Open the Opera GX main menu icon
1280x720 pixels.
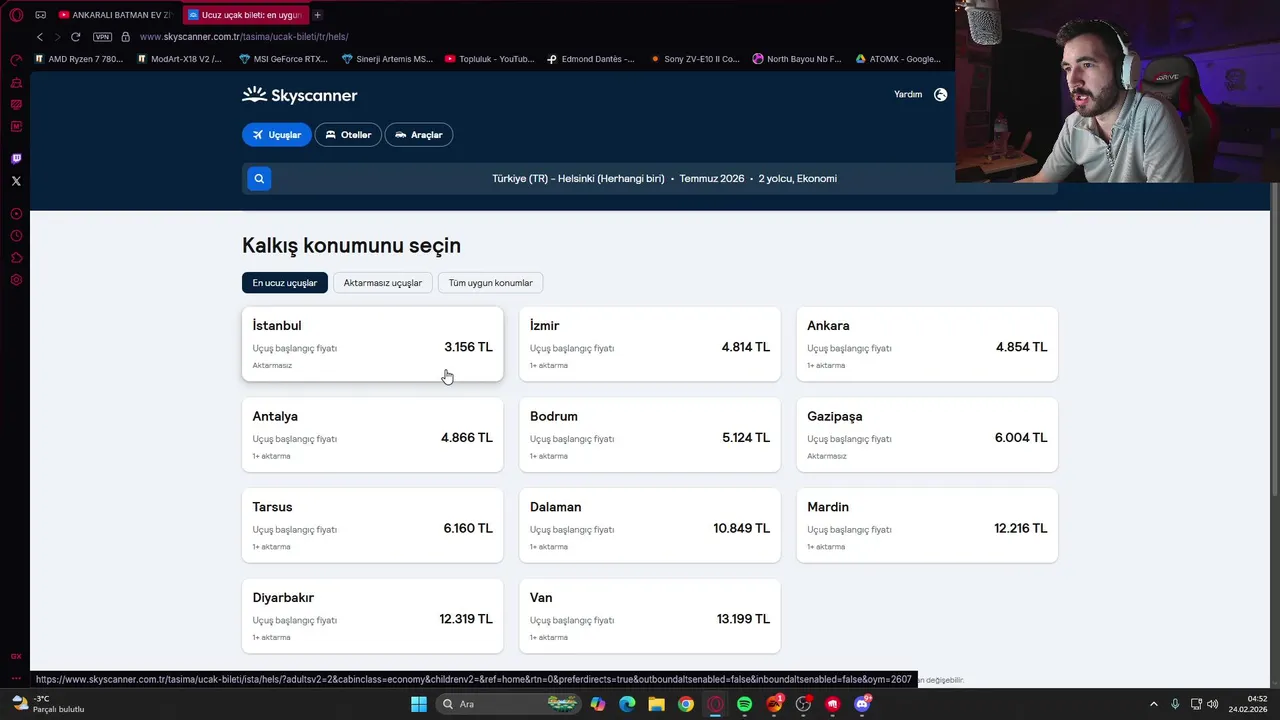click(x=16, y=15)
